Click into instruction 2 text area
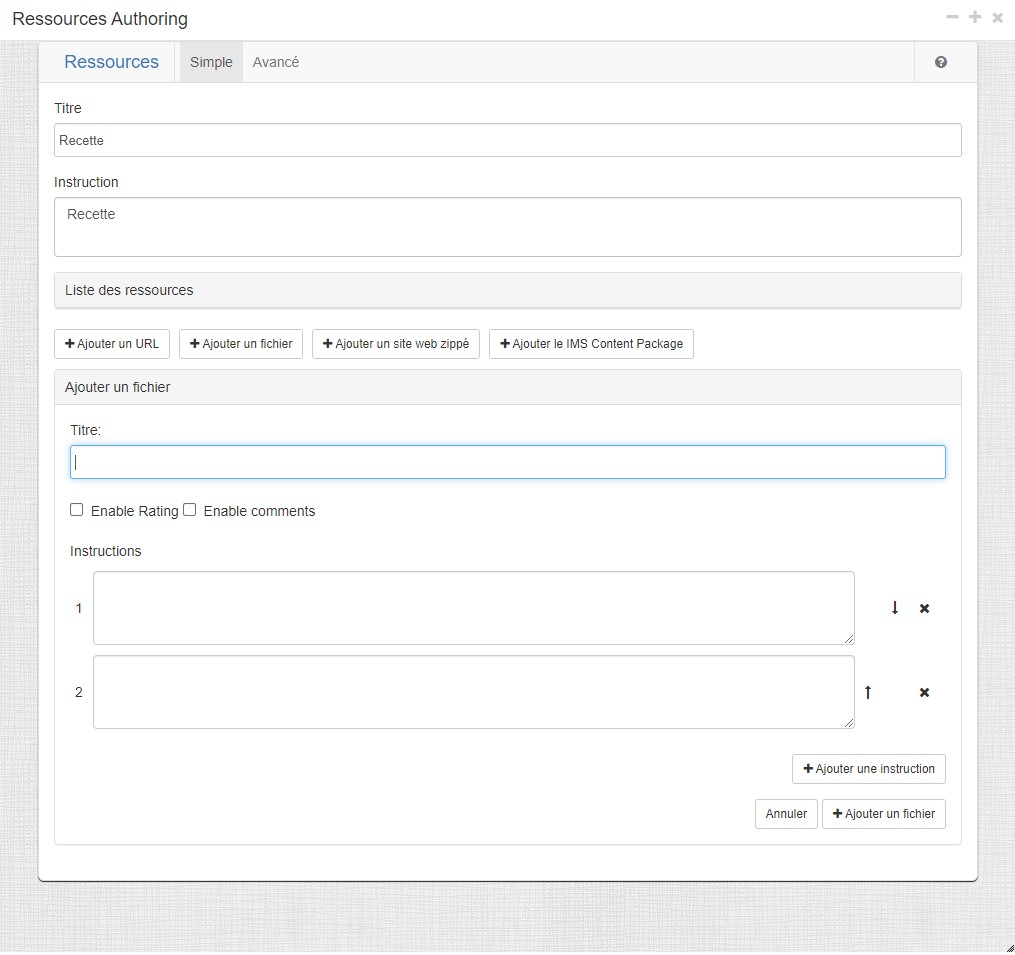1015x955 pixels. (x=474, y=692)
